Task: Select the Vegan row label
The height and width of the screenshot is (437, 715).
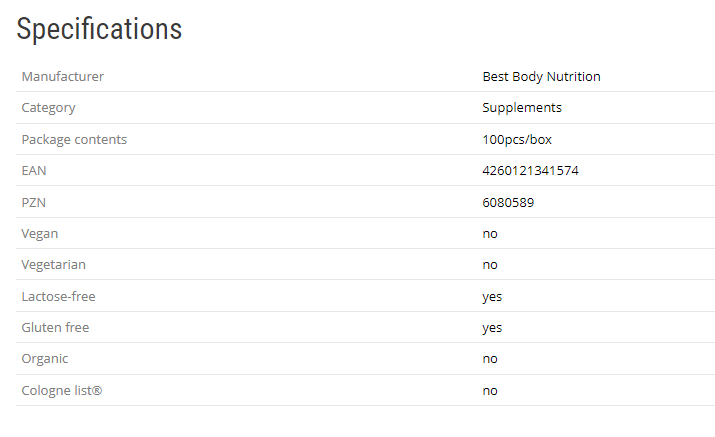Action: [x=40, y=233]
